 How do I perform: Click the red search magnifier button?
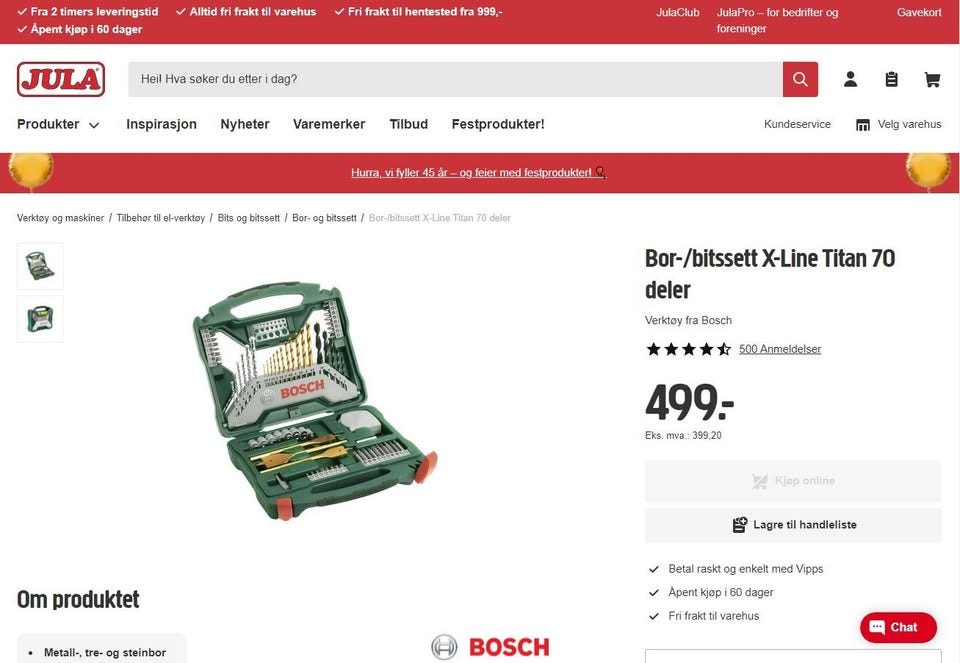click(800, 79)
